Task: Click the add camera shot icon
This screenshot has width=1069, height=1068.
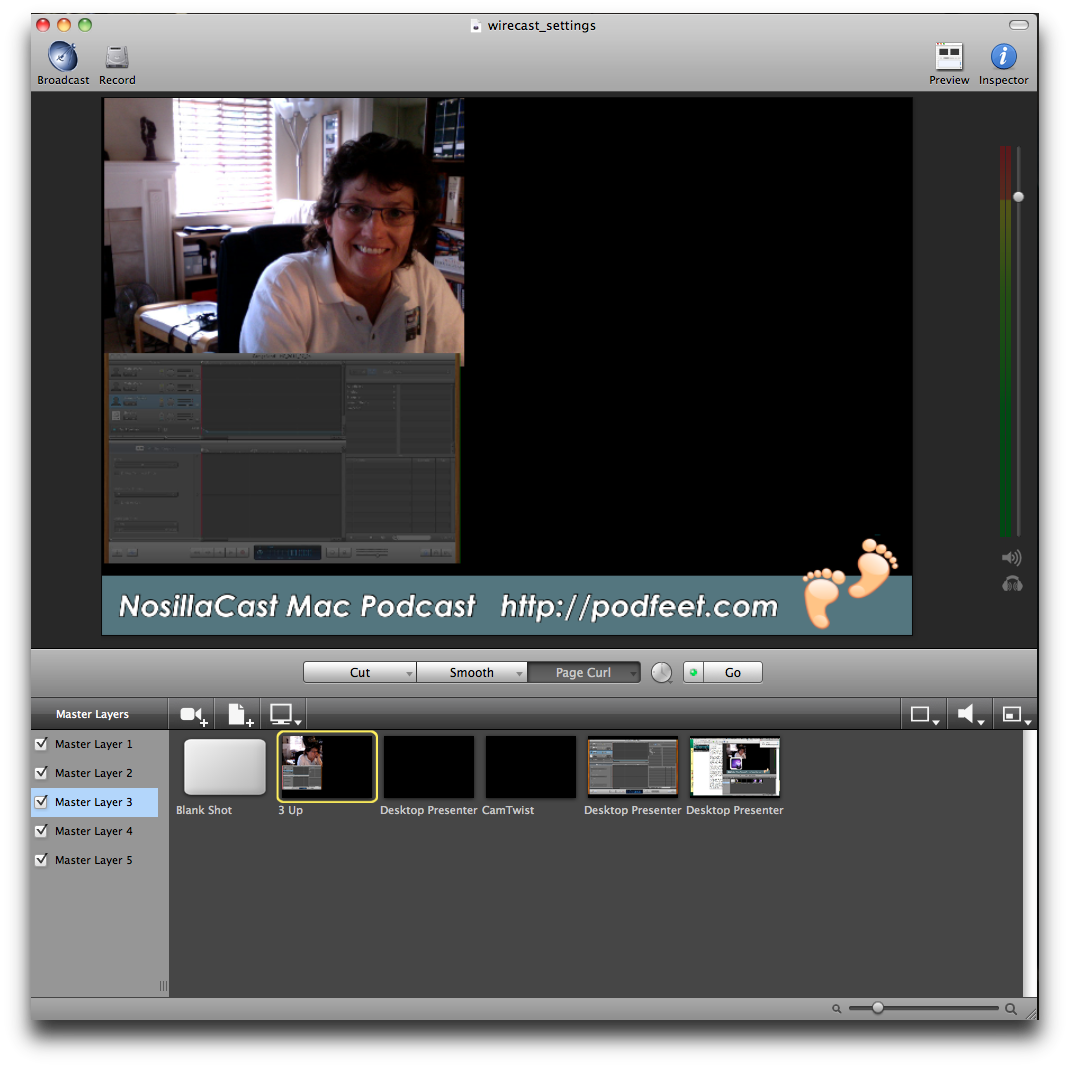Action: (193, 715)
